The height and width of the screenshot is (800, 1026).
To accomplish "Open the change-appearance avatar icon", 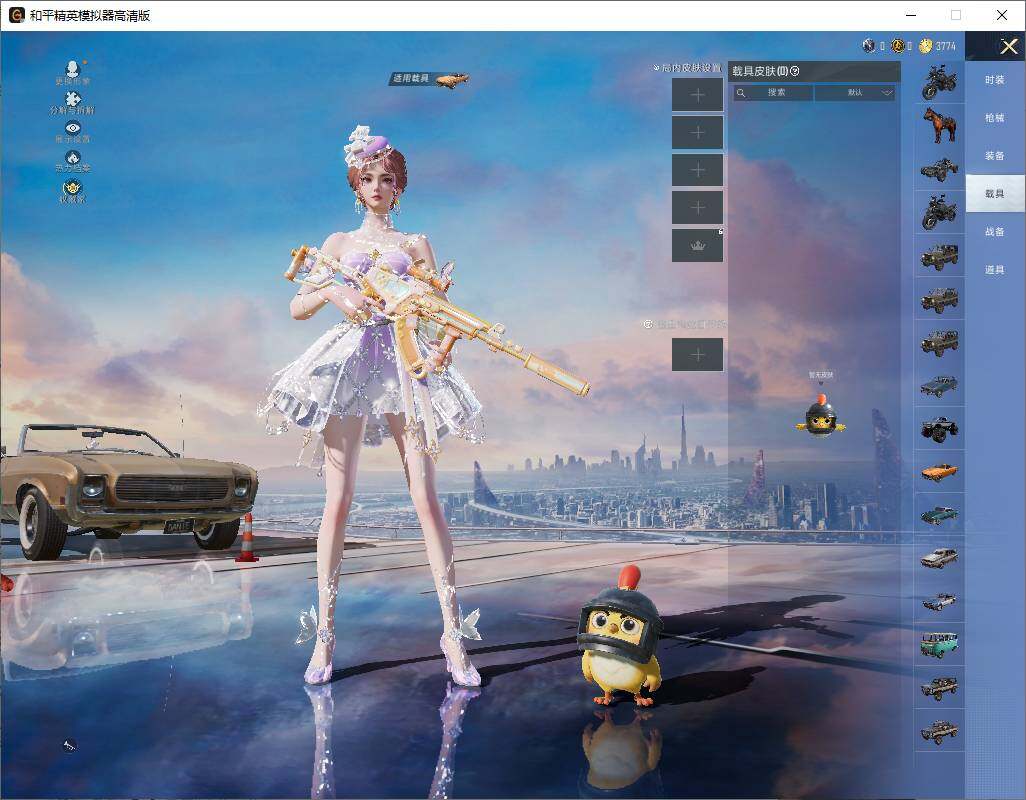I will click(73, 69).
